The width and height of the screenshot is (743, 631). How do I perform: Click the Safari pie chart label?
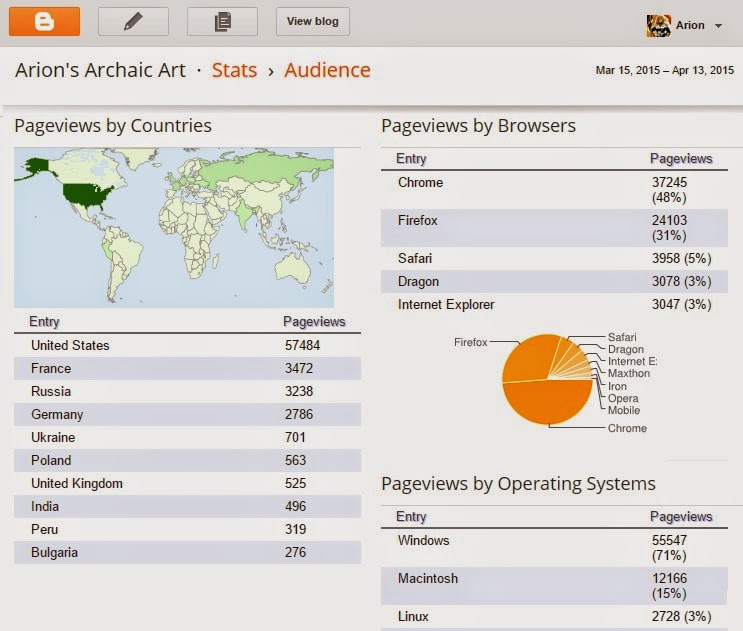(622, 337)
